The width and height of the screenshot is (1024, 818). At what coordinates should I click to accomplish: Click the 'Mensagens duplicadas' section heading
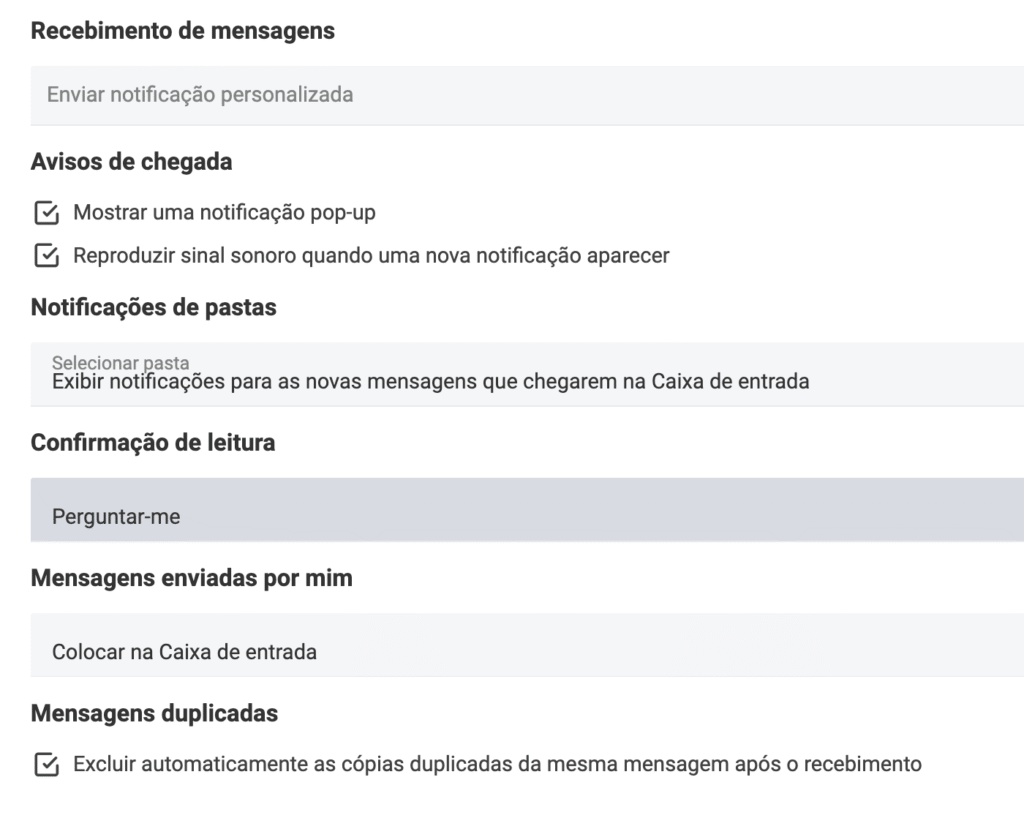pyautogui.click(x=155, y=714)
